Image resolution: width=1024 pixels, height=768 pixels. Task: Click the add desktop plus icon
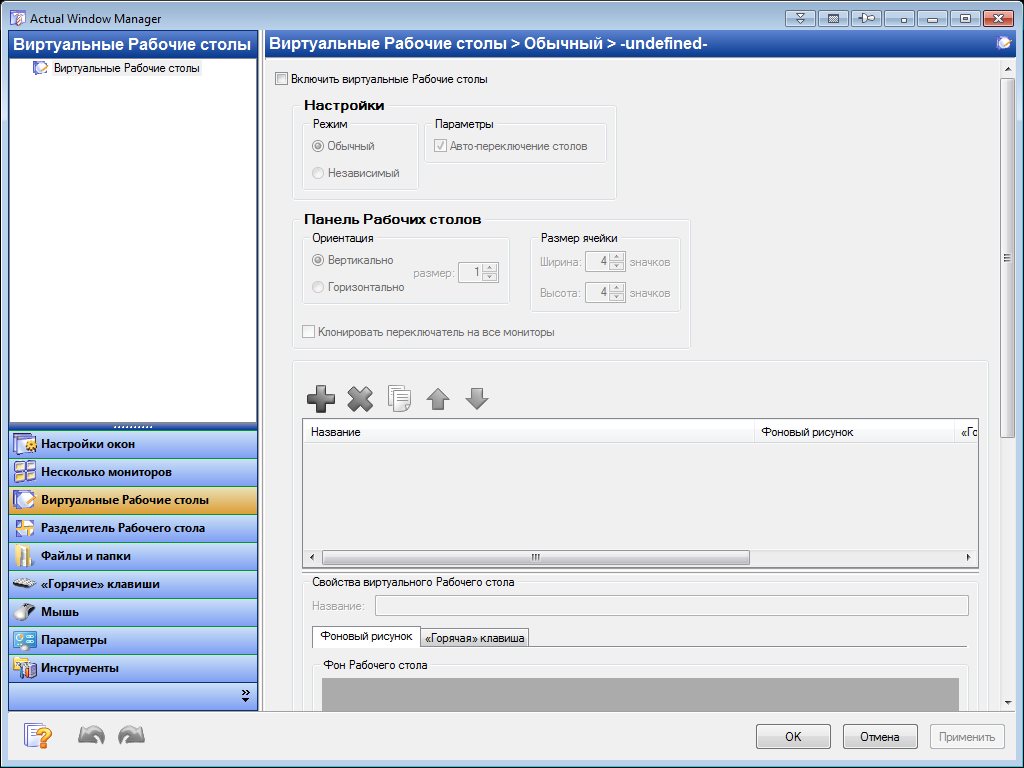(321, 399)
